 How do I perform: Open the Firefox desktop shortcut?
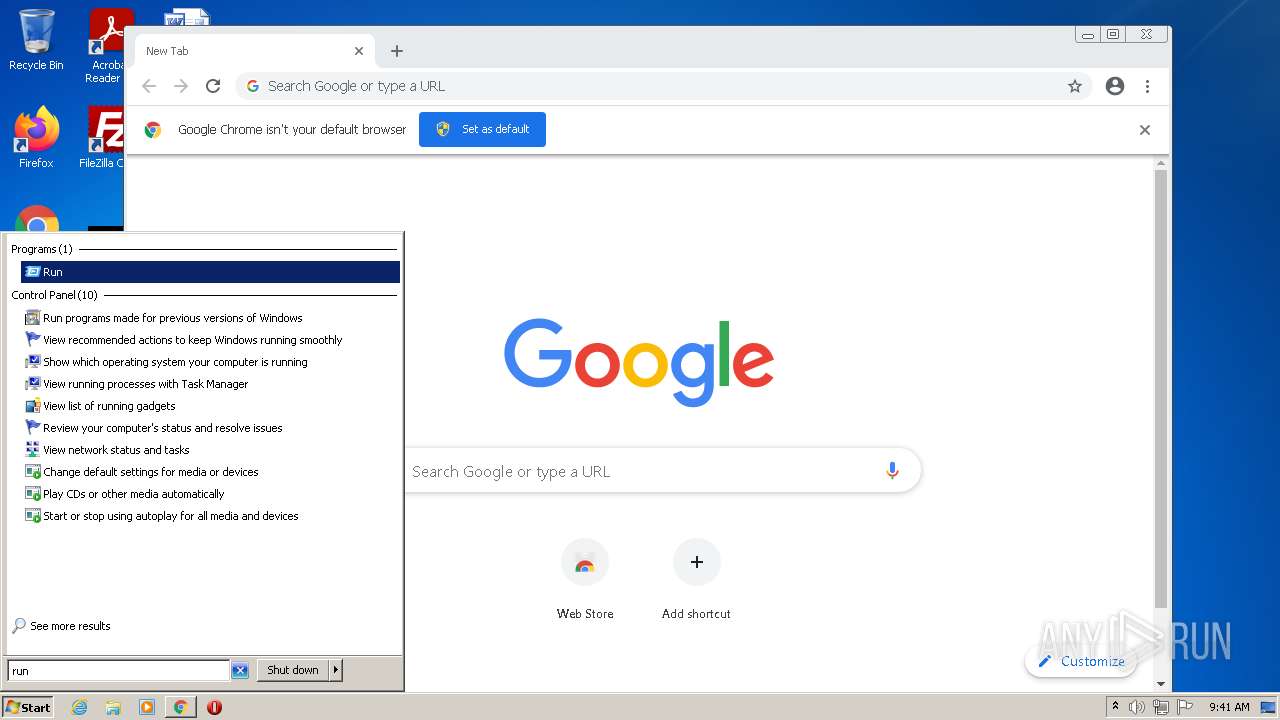coord(36,137)
